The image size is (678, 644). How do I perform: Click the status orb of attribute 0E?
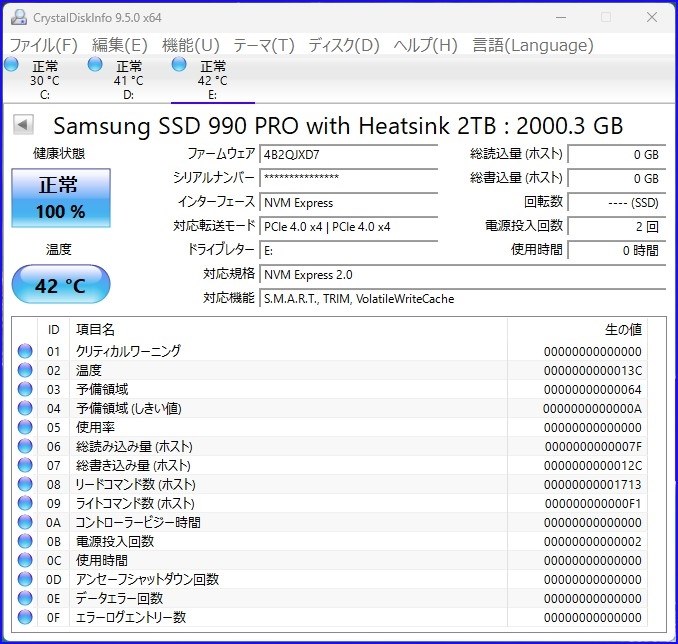(x=25, y=598)
